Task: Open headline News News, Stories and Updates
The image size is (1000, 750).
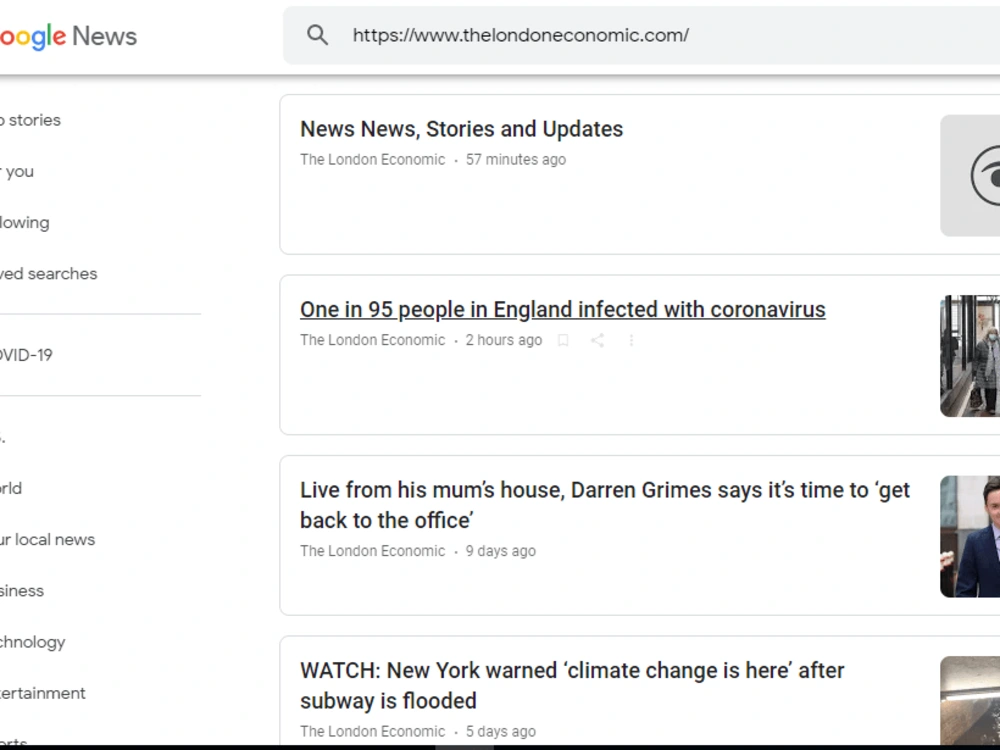Action: pyautogui.click(x=461, y=129)
